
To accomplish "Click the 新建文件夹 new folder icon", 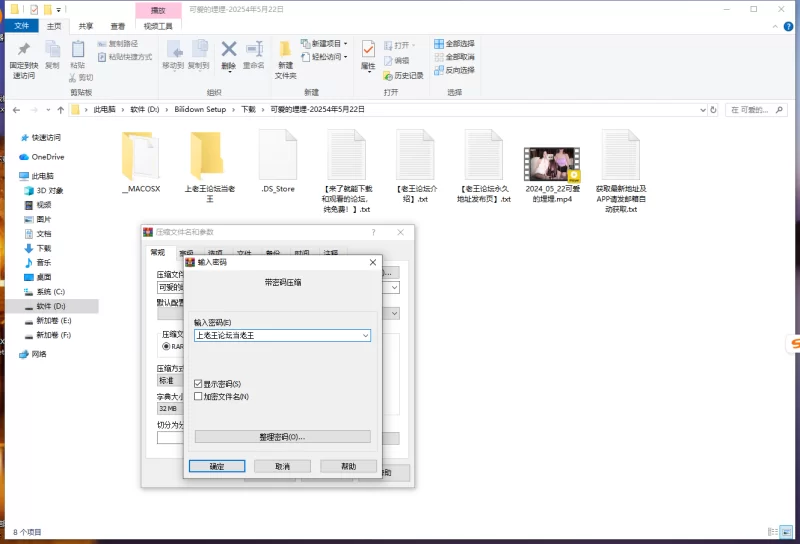I will [286, 50].
